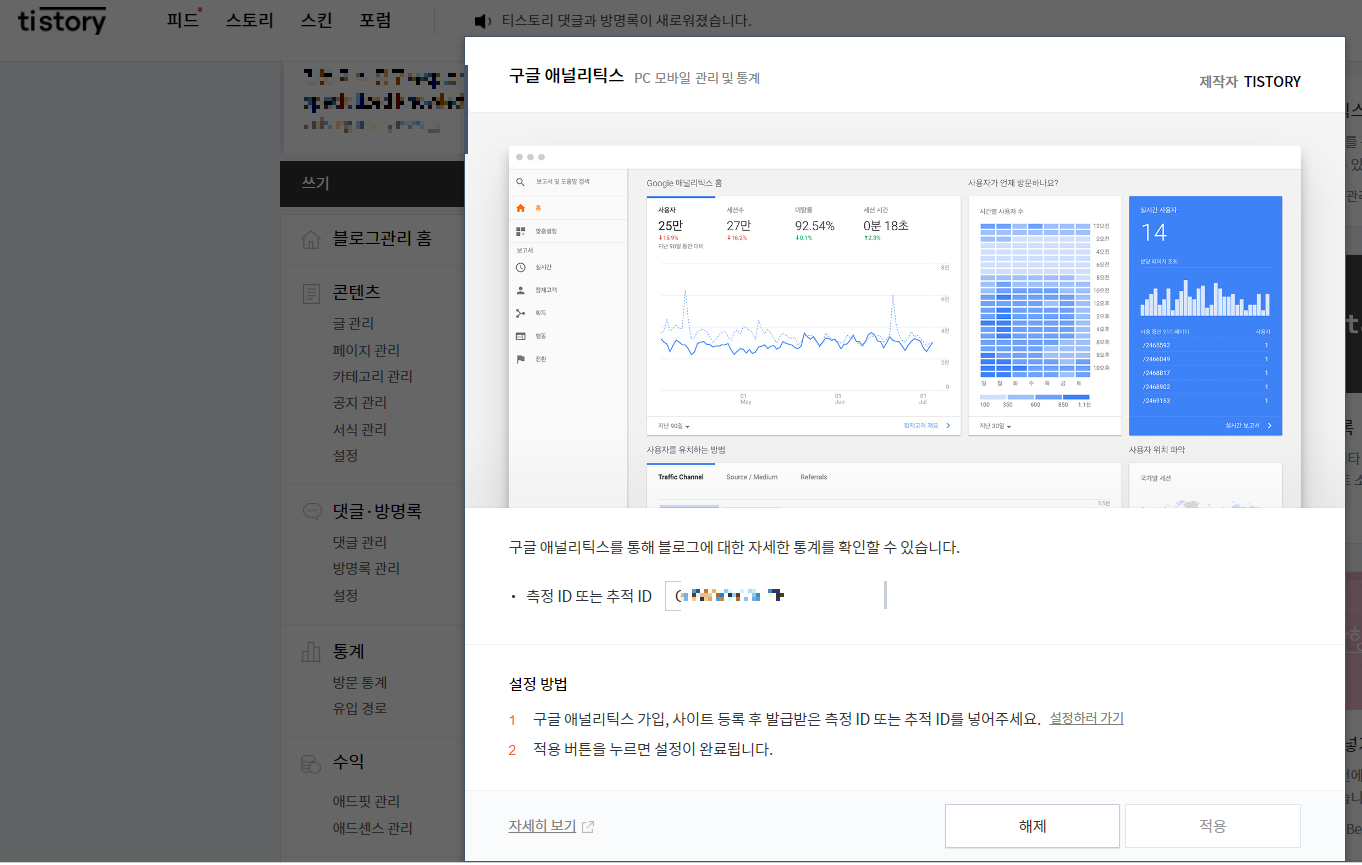Open 페이지 관리

point(366,351)
